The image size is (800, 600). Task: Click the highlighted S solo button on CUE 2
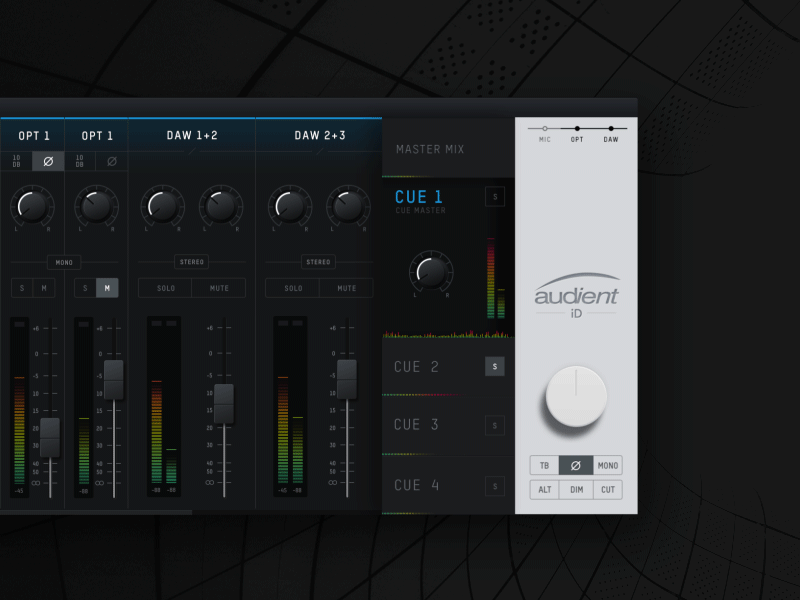coord(495,366)
